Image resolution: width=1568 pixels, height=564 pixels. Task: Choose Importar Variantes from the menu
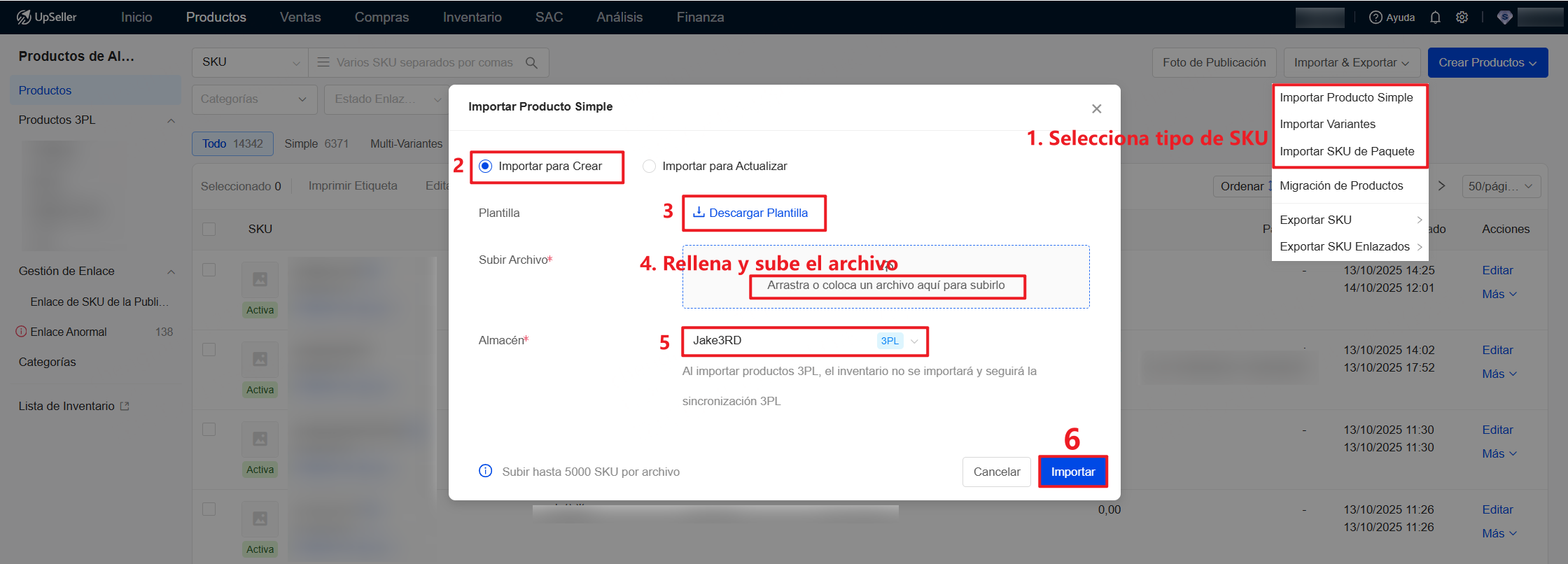point(1327,124)
